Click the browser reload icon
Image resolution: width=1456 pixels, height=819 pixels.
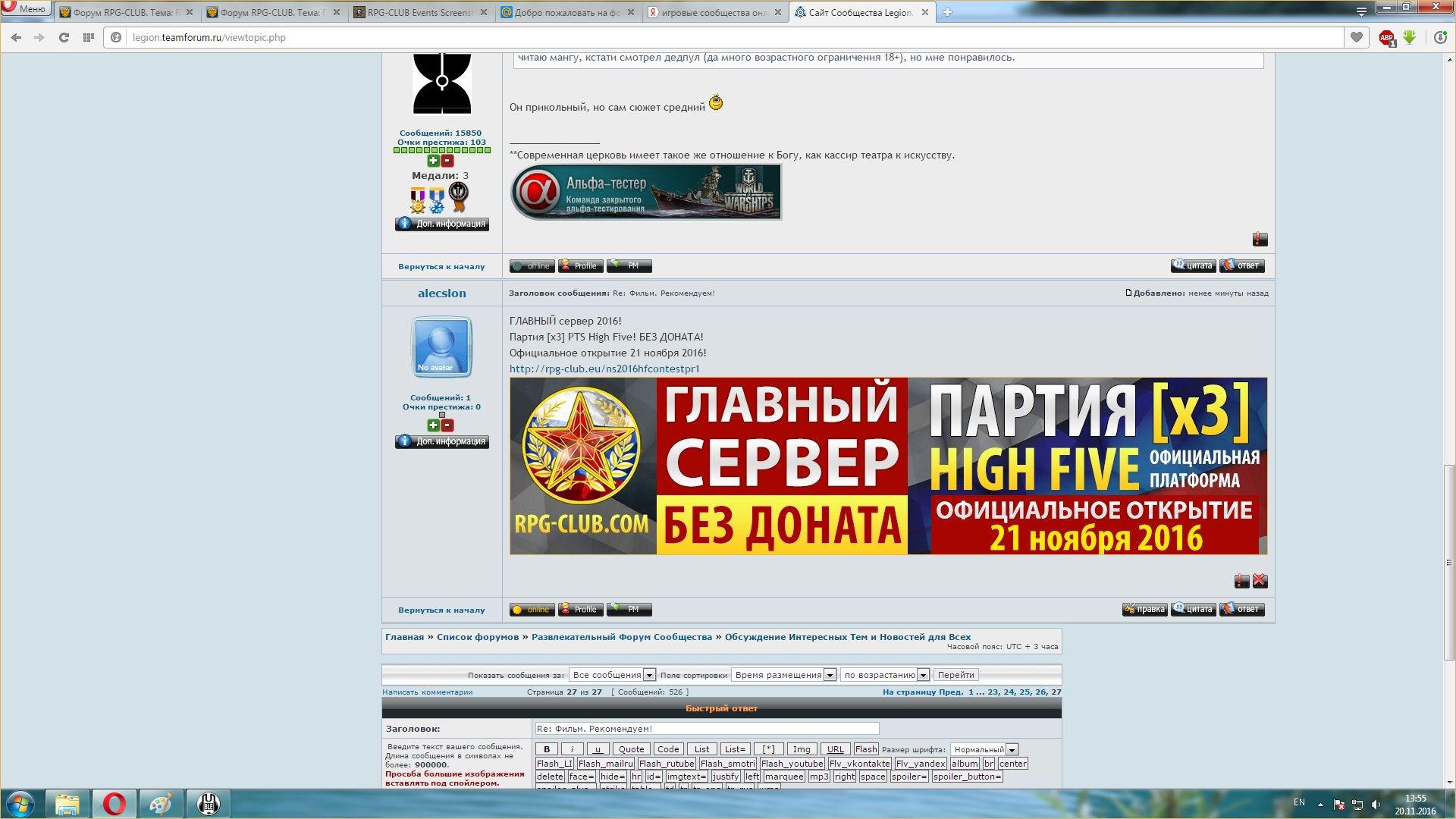[64, 37]
